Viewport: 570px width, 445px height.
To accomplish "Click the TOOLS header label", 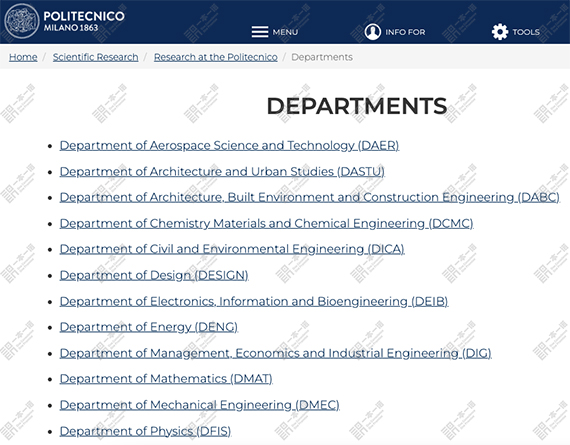I will 526,32.
